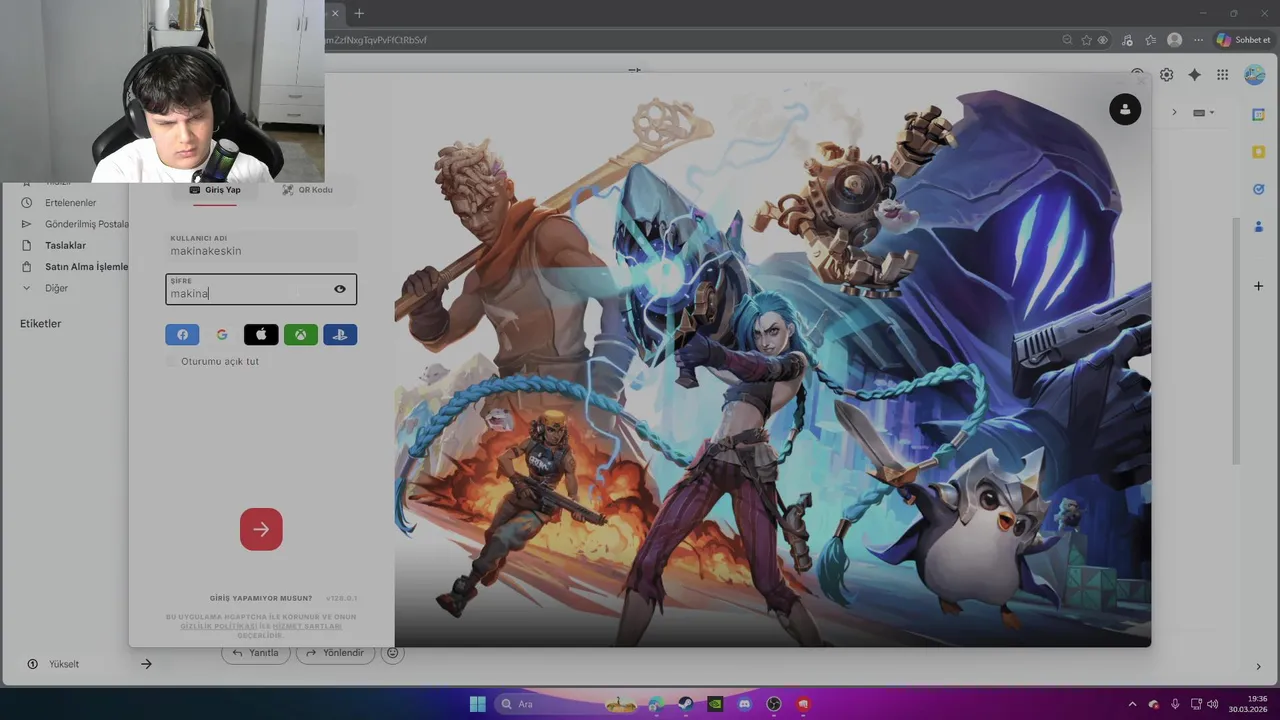Open the emoji reaction button in Gmail
Image resolution: width=1280 pixels, height=720 pixels.
pos(393,653)
